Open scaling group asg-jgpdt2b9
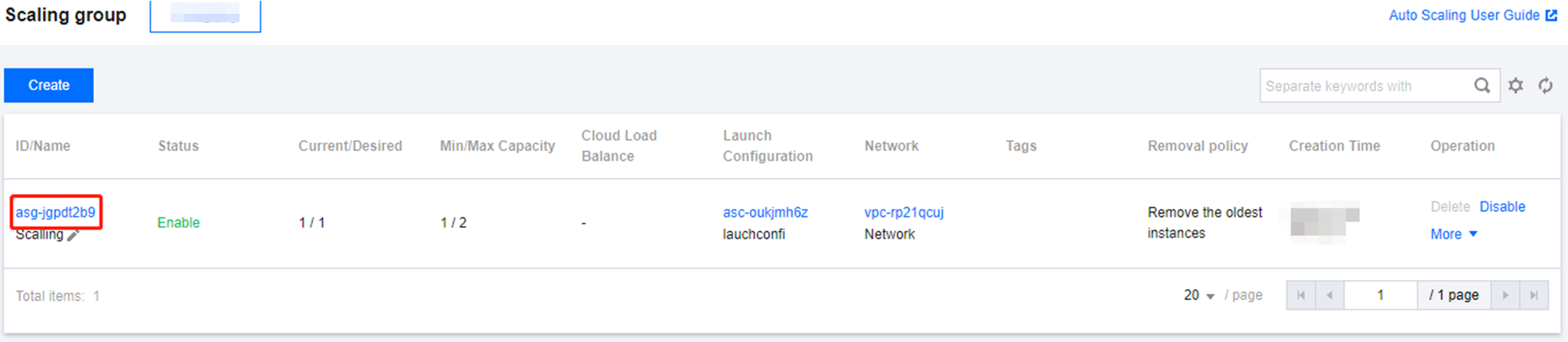 pyautogui.click(x=56, y=213)
